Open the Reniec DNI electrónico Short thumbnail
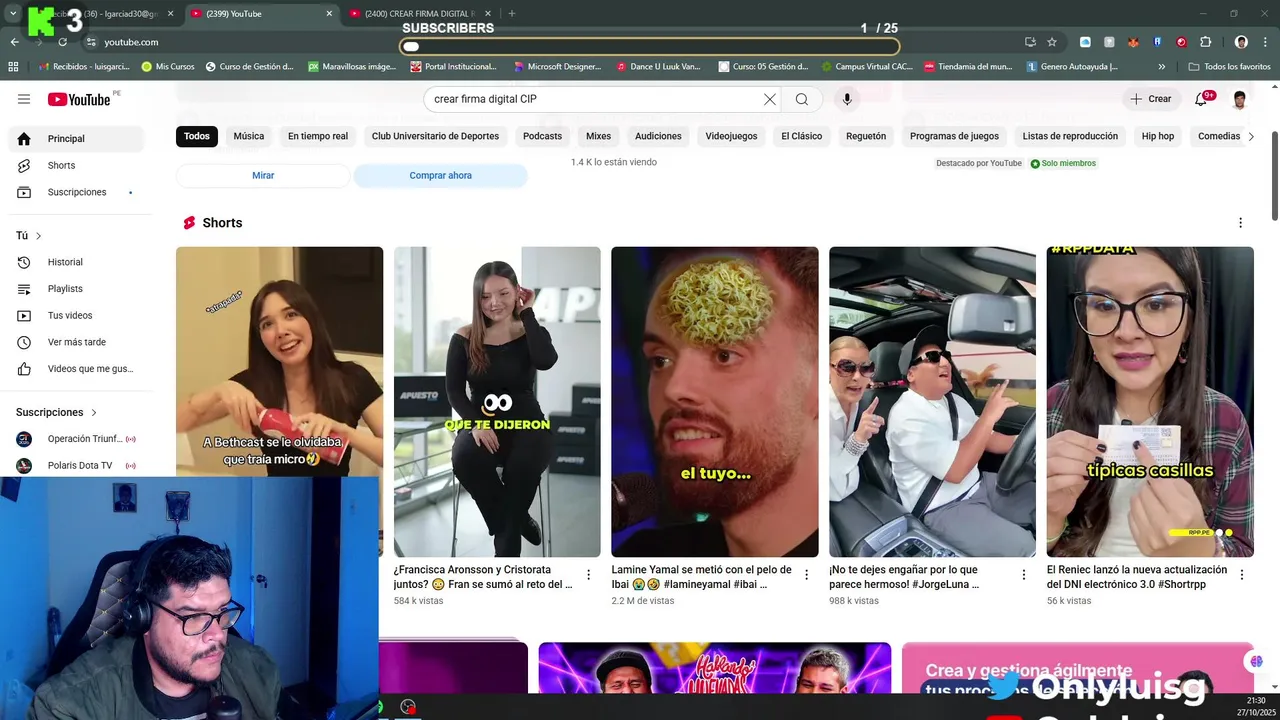1280x720 pixels. coord(1150,402)
